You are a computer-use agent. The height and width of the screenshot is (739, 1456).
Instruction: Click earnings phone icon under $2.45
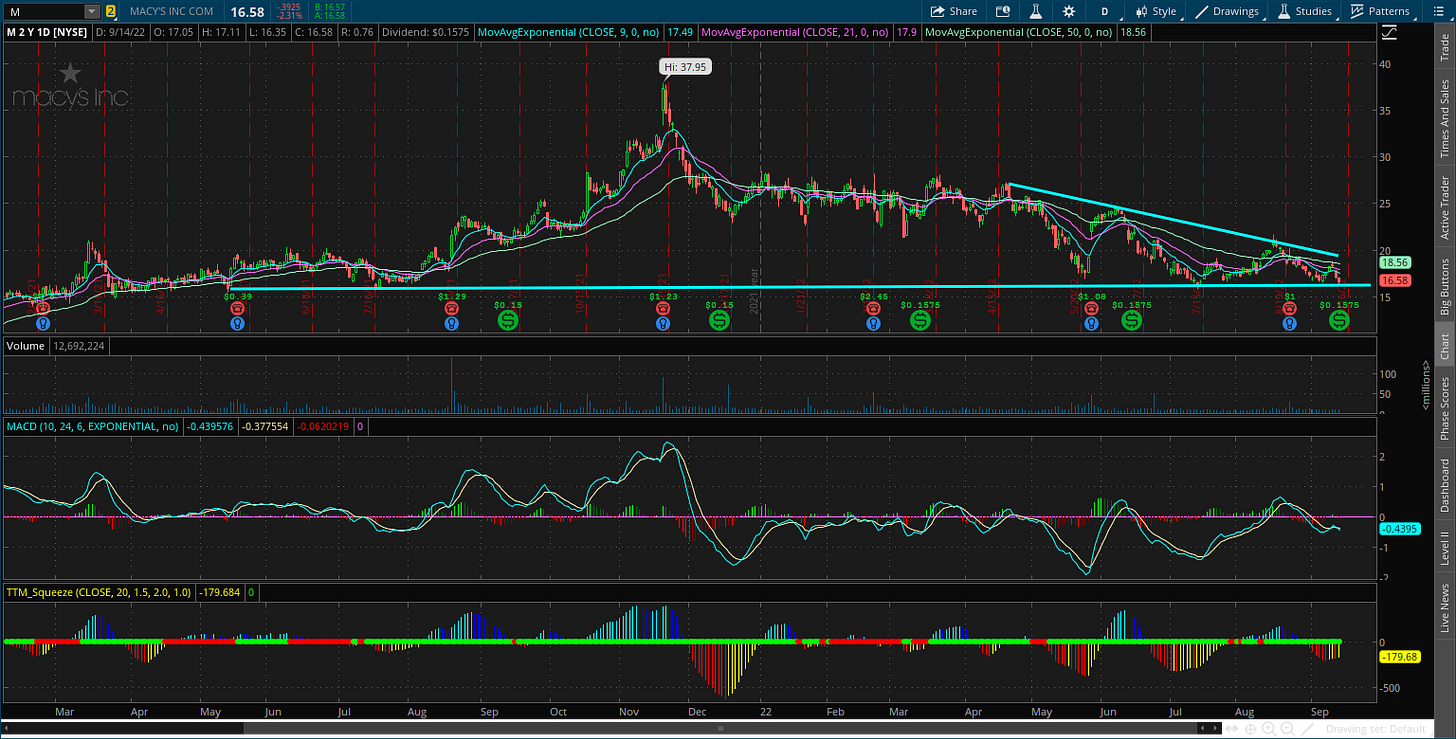point(873,309)
